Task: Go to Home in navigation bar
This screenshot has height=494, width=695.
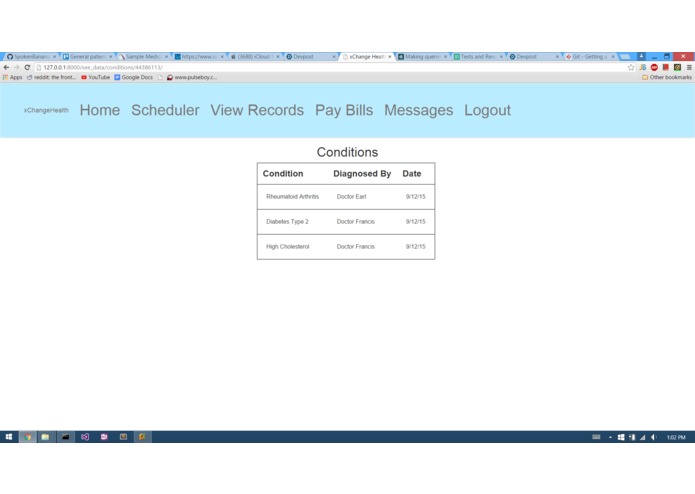Action: pos(100,110)
